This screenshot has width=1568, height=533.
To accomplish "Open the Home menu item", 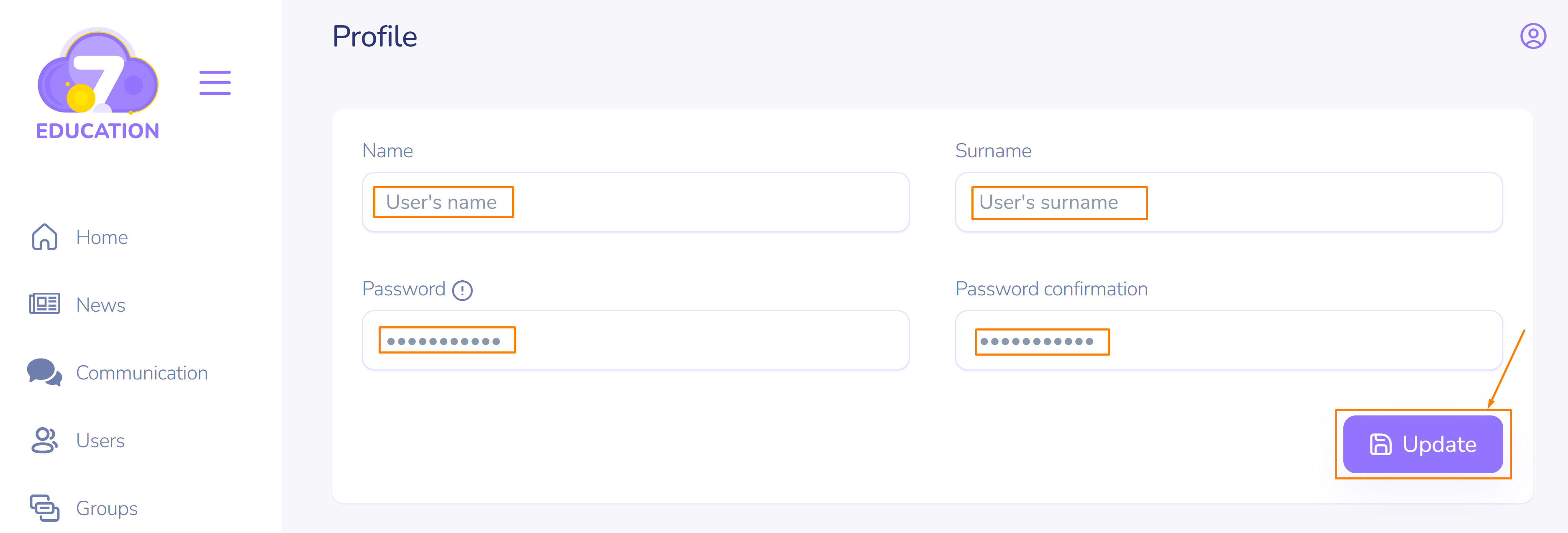I will (x=102, y=237).
